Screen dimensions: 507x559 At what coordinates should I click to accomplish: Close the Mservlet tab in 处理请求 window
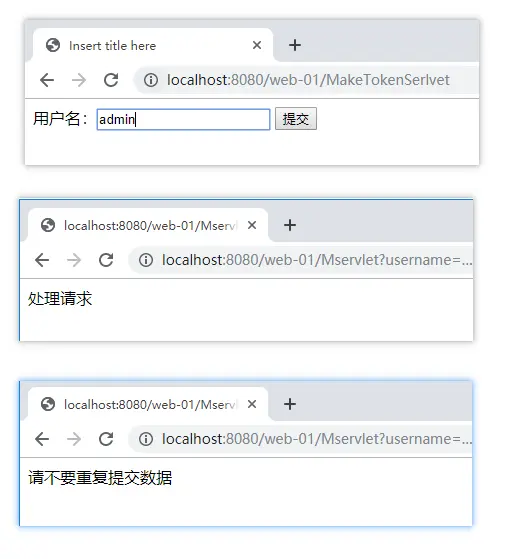point(252,225)
